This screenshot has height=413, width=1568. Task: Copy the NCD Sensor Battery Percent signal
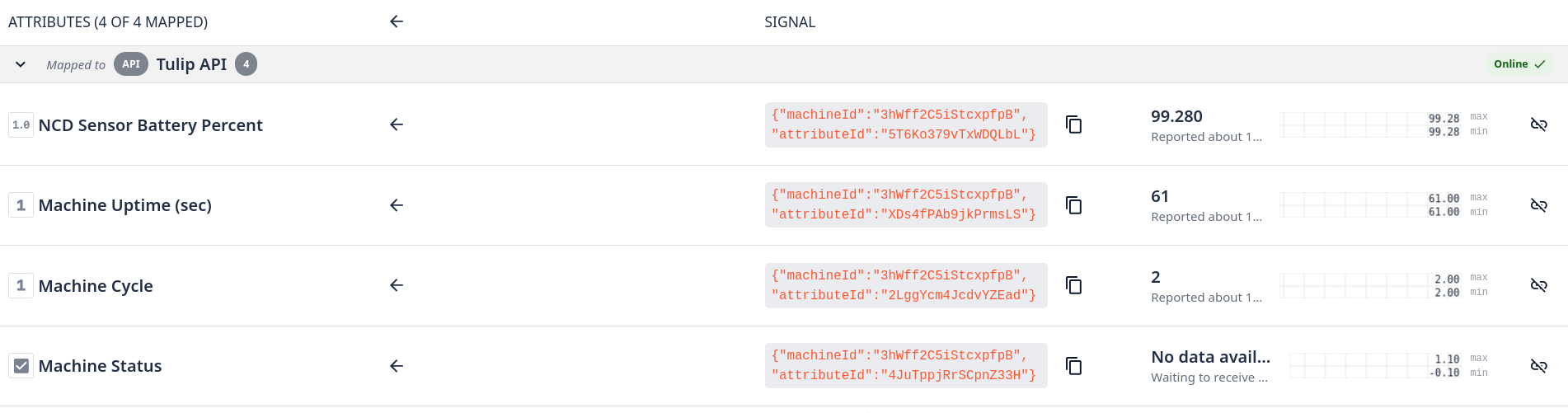1073,124
